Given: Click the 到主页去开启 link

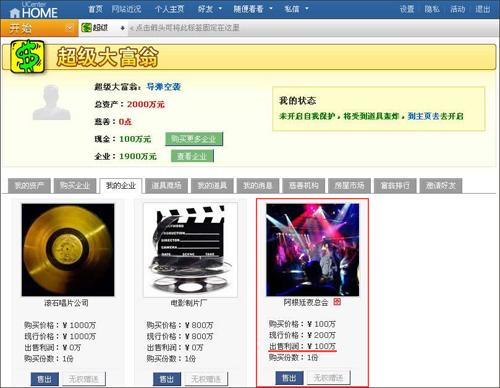Looking at the screenshot, I should [436, 116].
